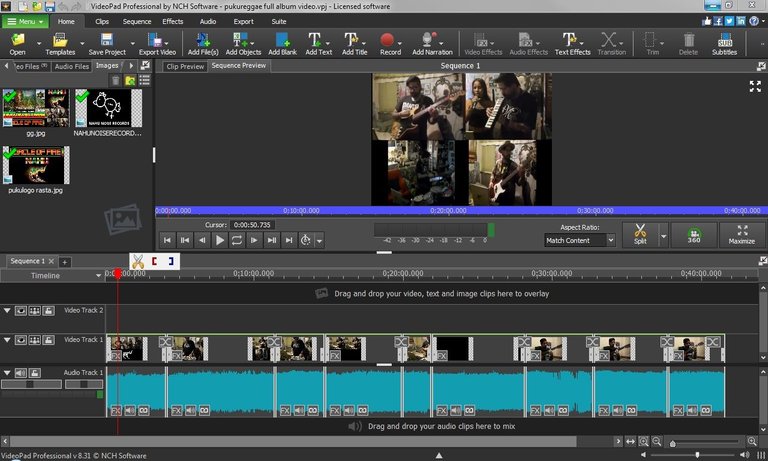Open the Menu dropdown
Screen dimensions: 768x461
pos(25,22)
